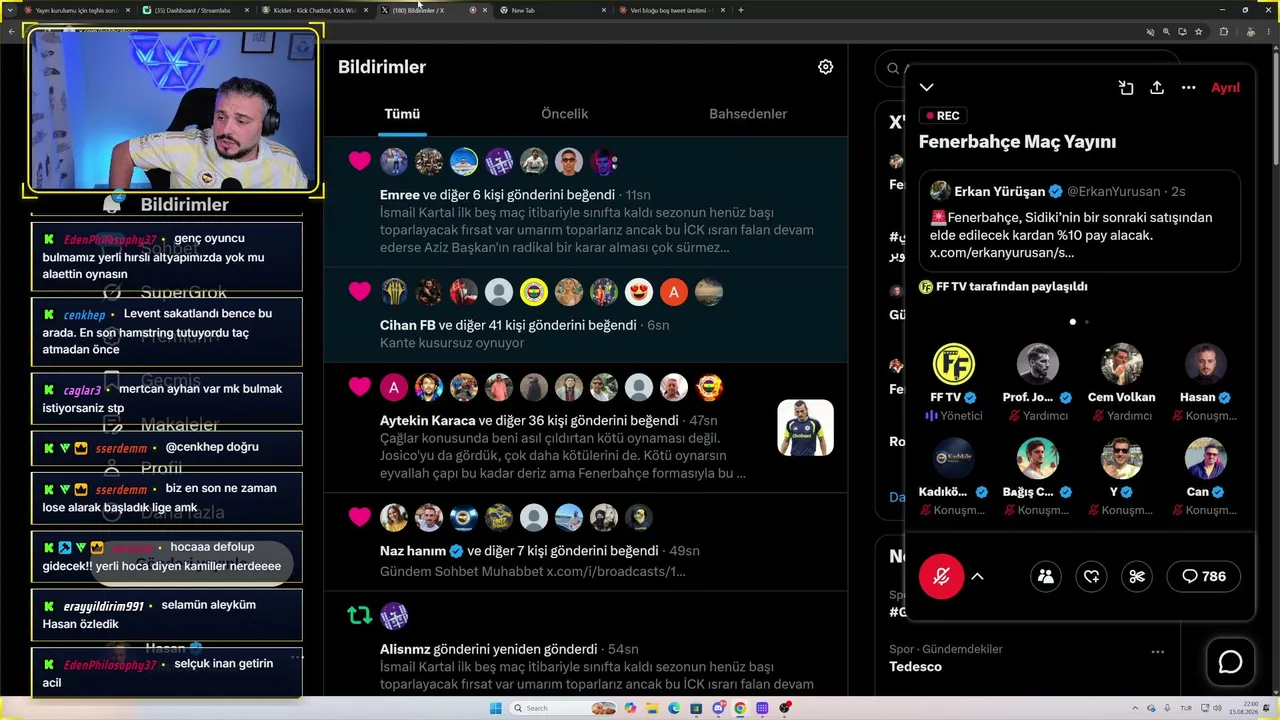Image resolution: width=1280 pixels, height=720 pixels.
Task: Open Alisnmz's avatar on the repost notification
Action: [394, 616]
